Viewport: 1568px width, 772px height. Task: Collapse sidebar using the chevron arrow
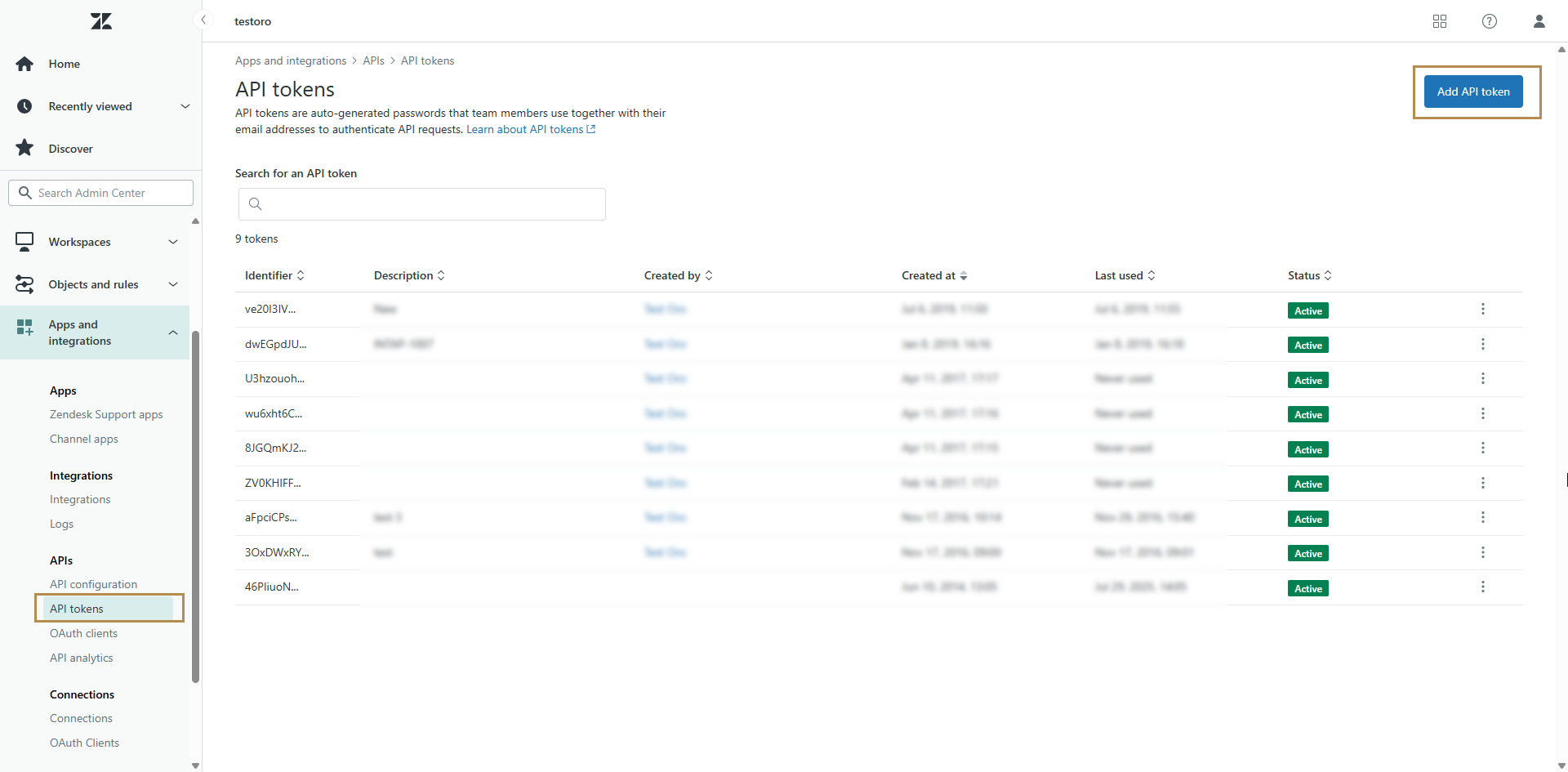[203, 20]
